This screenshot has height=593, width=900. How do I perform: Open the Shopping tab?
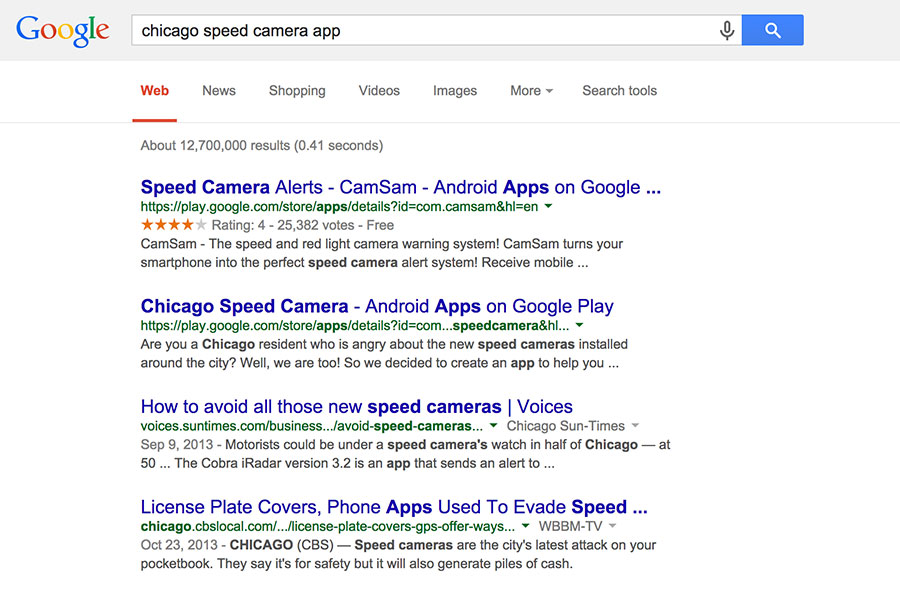coord(297,91)
